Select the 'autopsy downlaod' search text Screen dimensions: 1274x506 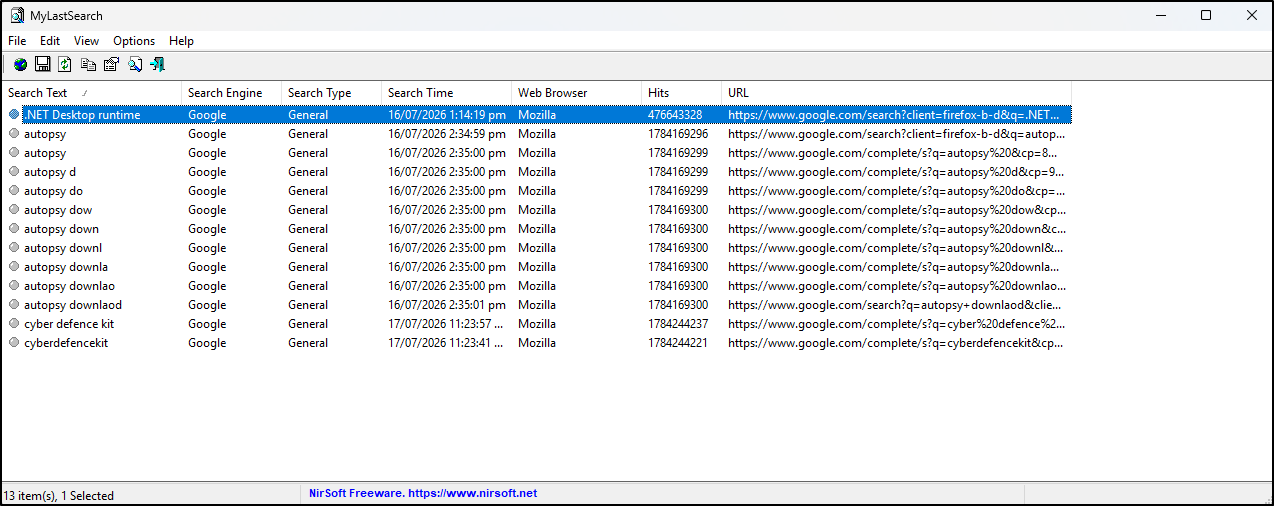pyautogui.click(x=73, y=305)
